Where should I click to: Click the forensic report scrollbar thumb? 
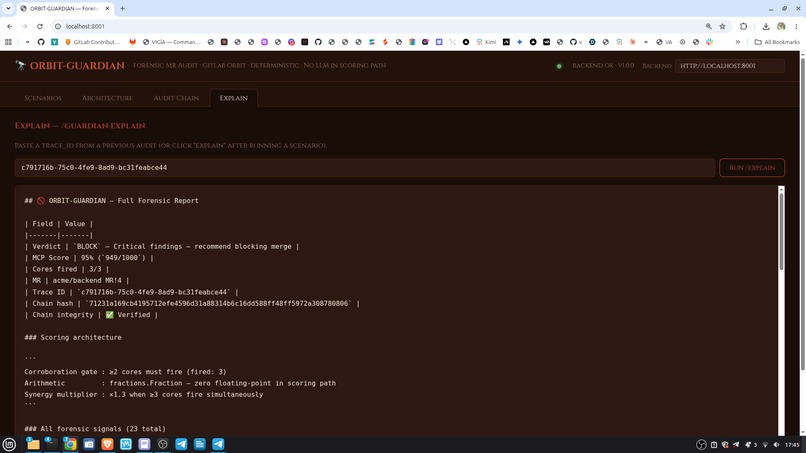(x=781, y=231)
